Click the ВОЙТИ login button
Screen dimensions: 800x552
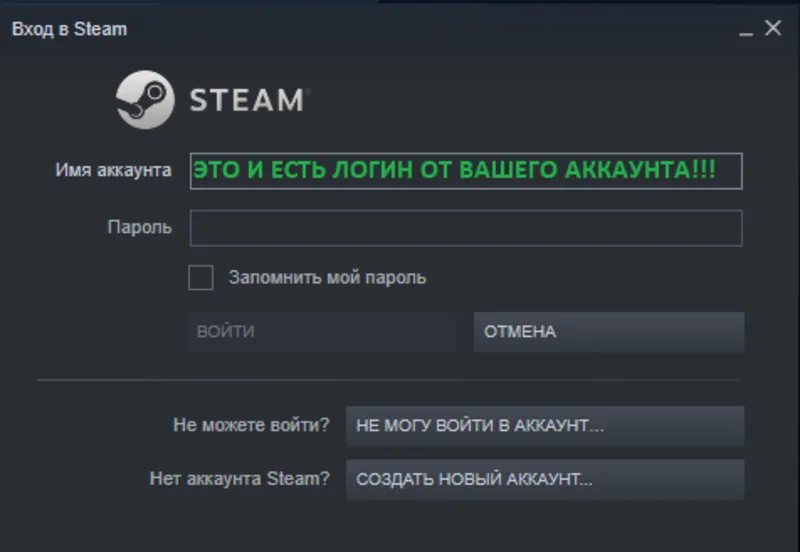322,332
